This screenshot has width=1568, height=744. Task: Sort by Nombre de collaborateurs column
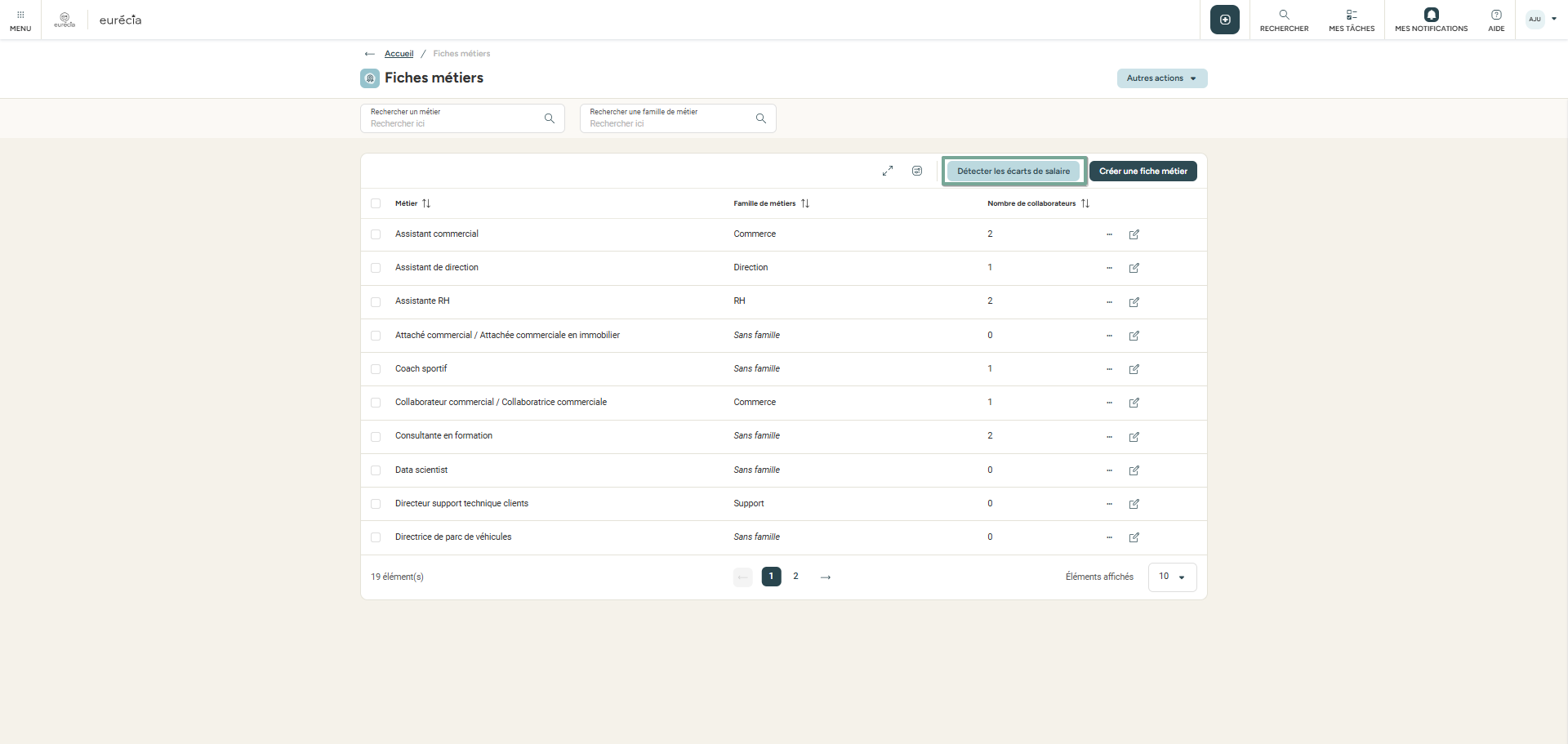pyautogui.click(x=1085, y=203)
